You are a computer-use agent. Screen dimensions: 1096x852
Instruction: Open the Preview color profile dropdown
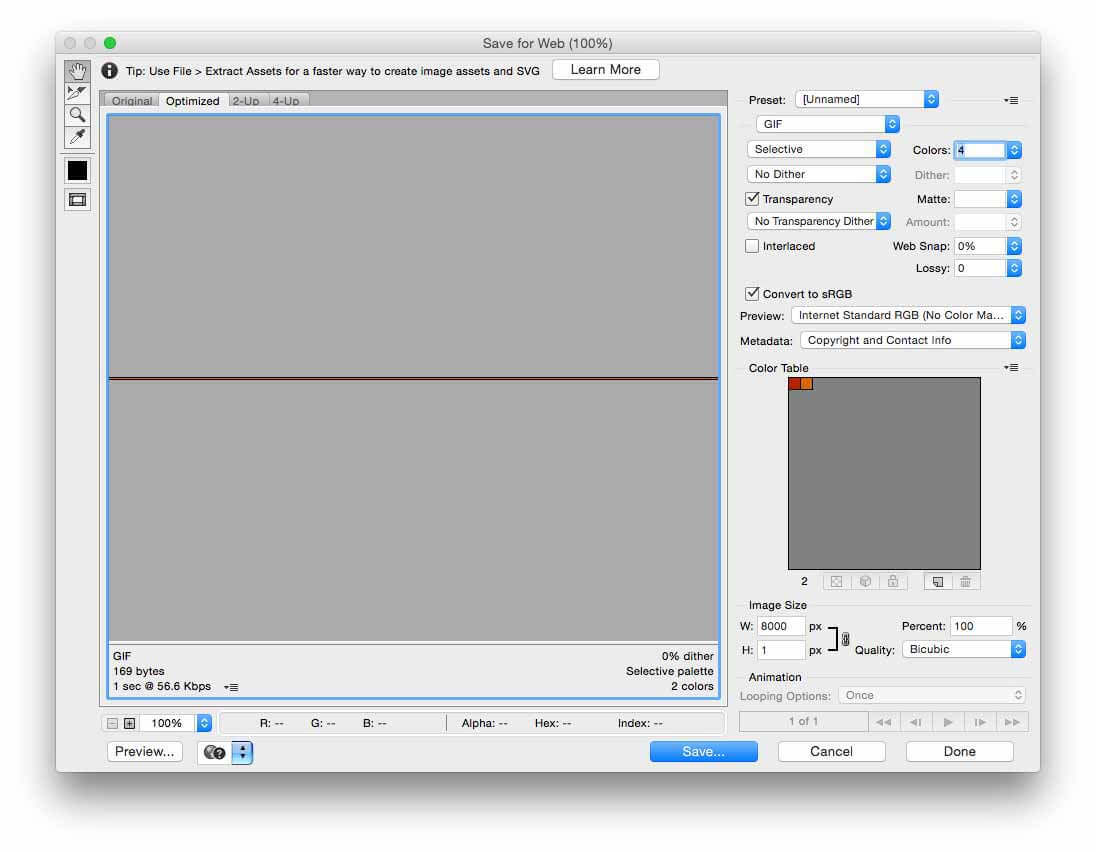tap(909, 315)
